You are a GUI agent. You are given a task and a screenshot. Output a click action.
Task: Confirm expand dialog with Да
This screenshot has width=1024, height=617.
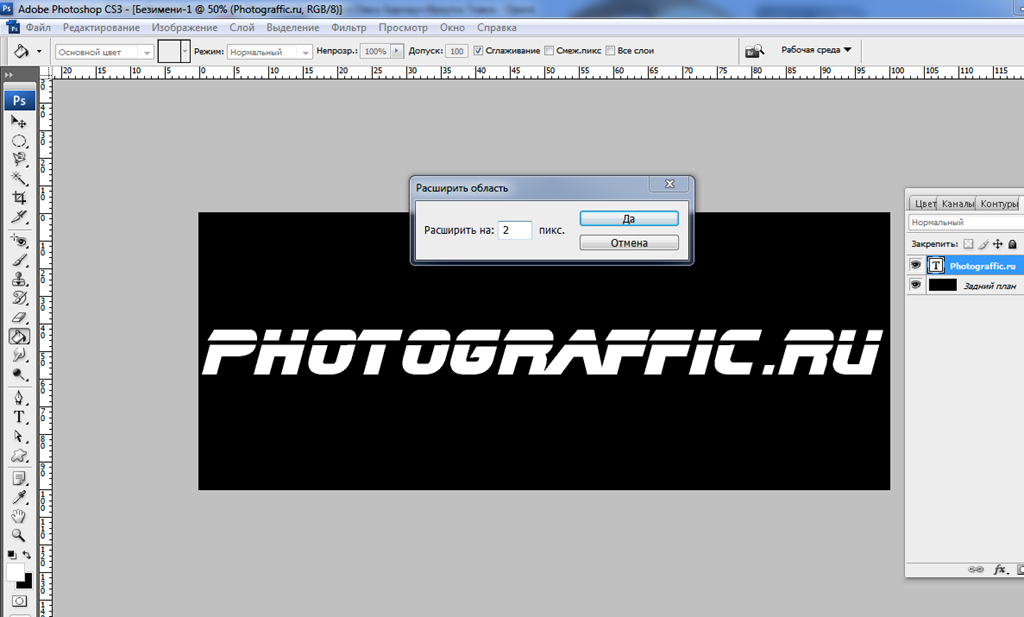tap(629, 219)
